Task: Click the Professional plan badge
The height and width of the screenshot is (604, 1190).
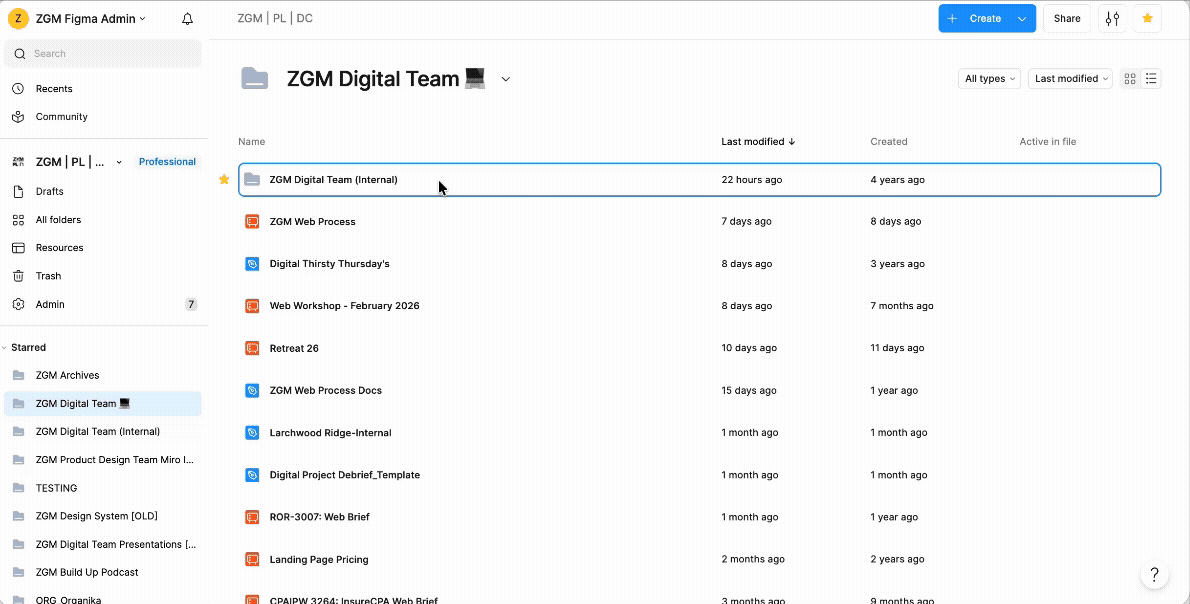Action: [167, 162]
